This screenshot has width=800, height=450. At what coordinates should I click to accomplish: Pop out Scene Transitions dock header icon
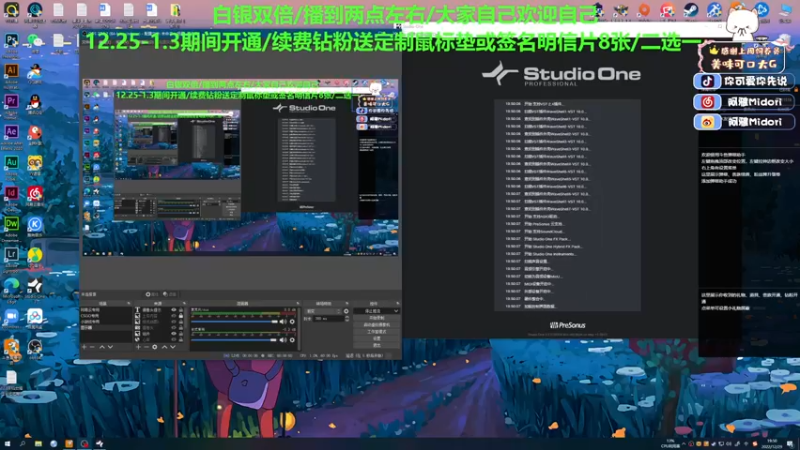point(347,303)
